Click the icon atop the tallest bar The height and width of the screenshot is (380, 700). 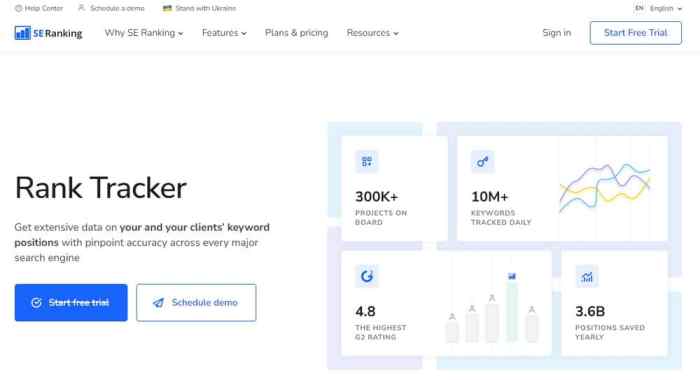(512, 276)
